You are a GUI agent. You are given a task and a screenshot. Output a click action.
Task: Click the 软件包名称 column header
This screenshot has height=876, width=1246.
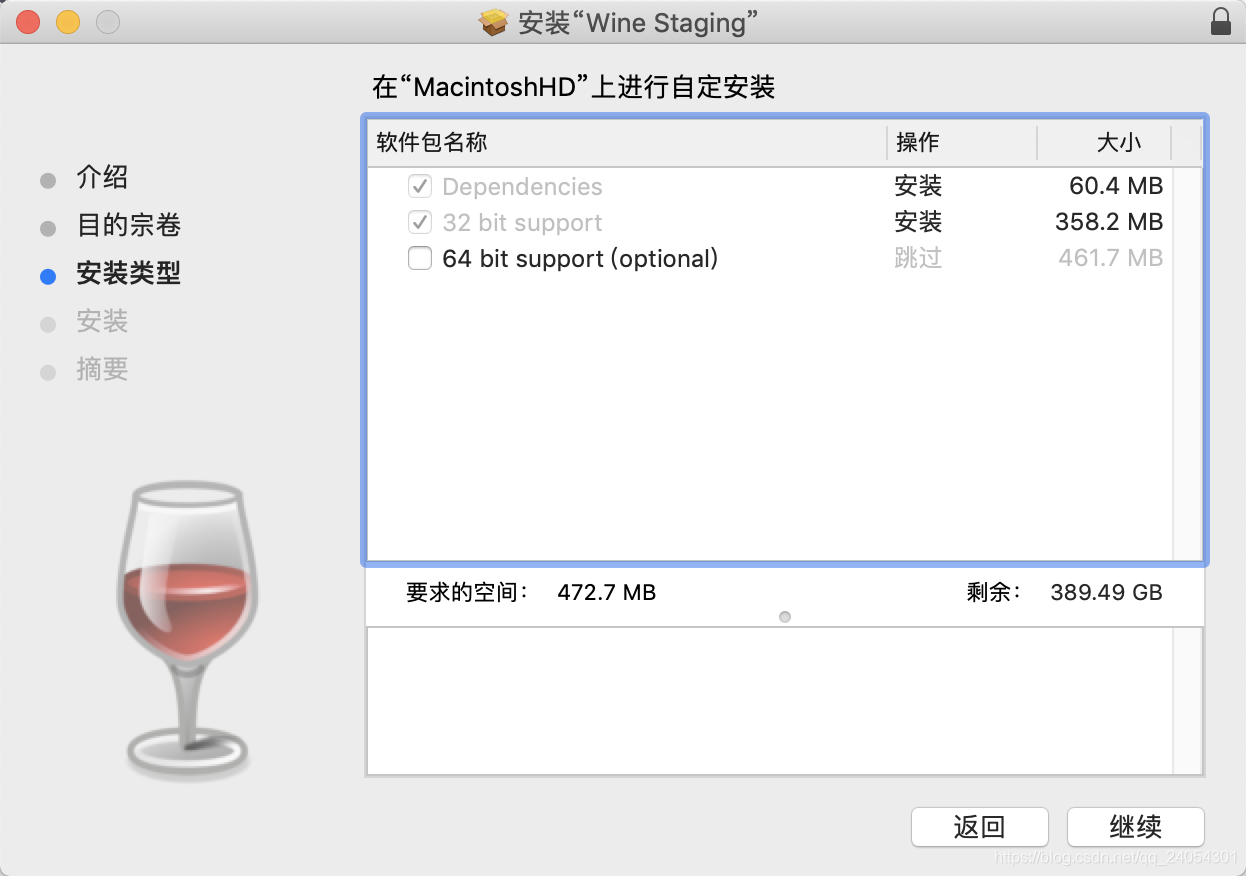coord(627,143)
